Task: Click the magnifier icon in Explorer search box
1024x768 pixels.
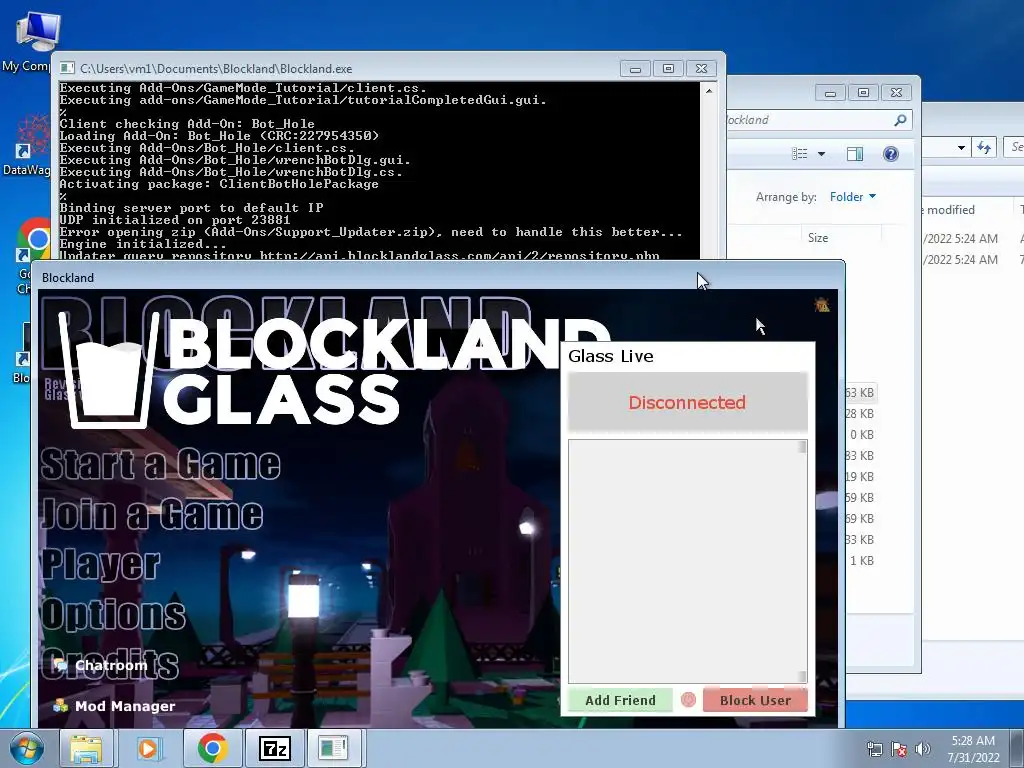Action: (901, 120)
